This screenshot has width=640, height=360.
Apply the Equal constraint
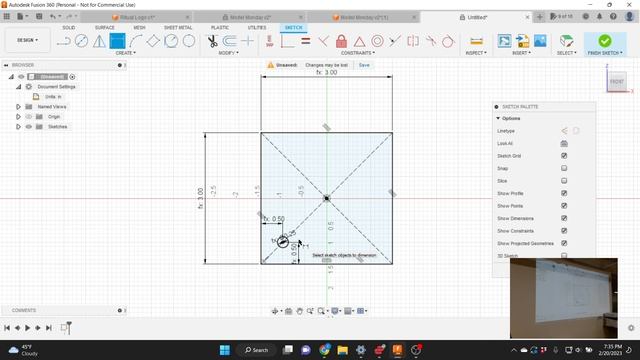[x=306, y=41]
